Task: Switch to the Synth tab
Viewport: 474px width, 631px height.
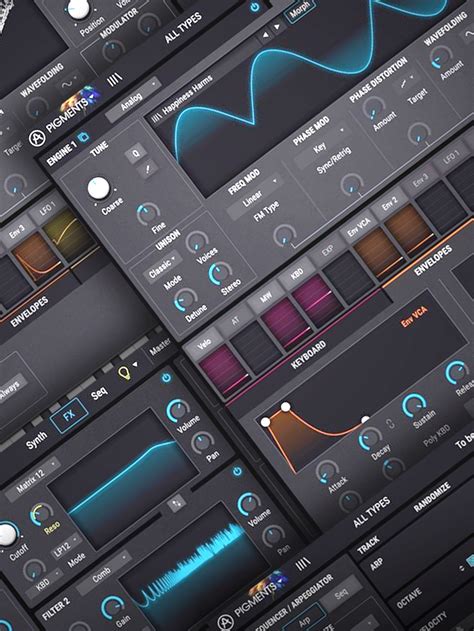Action: (x=36, y=440)
